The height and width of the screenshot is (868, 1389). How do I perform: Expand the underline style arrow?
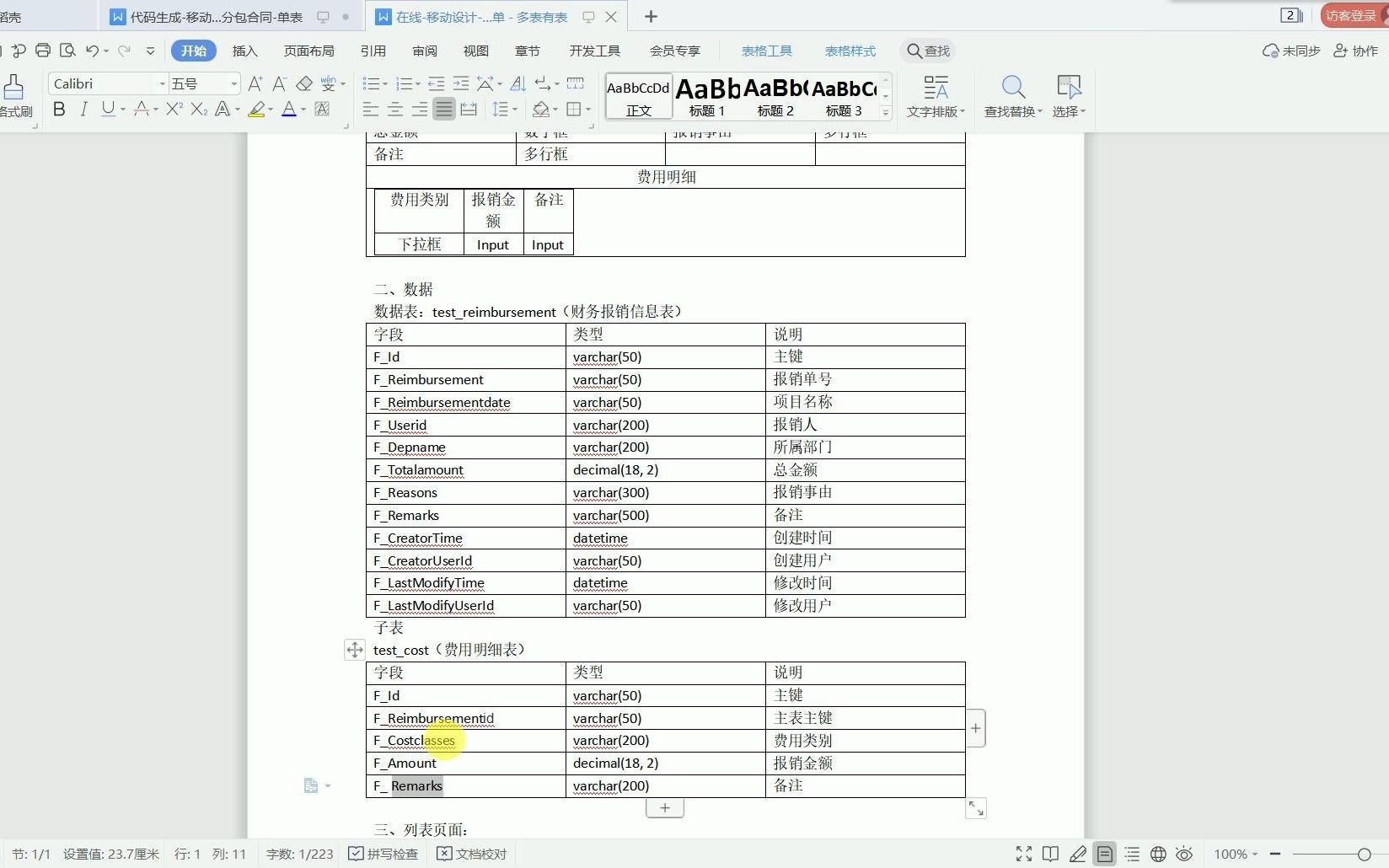(123, 110)
